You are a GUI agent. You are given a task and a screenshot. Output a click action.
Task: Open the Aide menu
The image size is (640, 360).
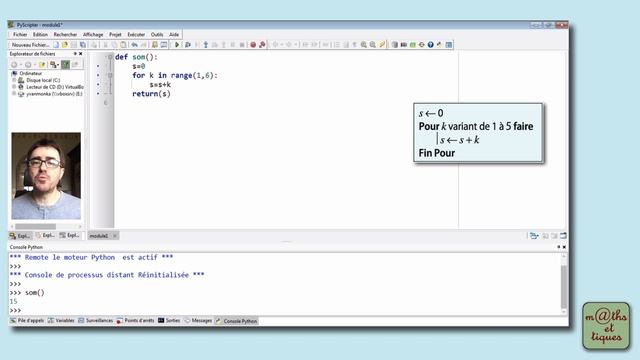(x=174, y=35)
